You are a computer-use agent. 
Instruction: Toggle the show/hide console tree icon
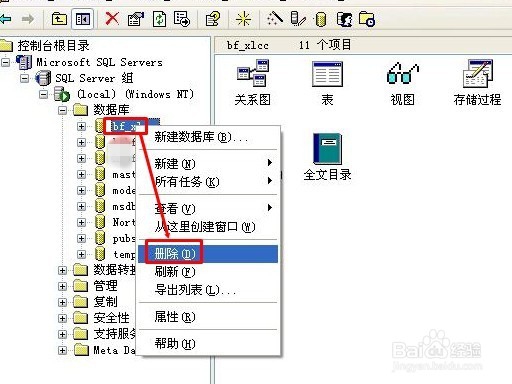(83, 19)
